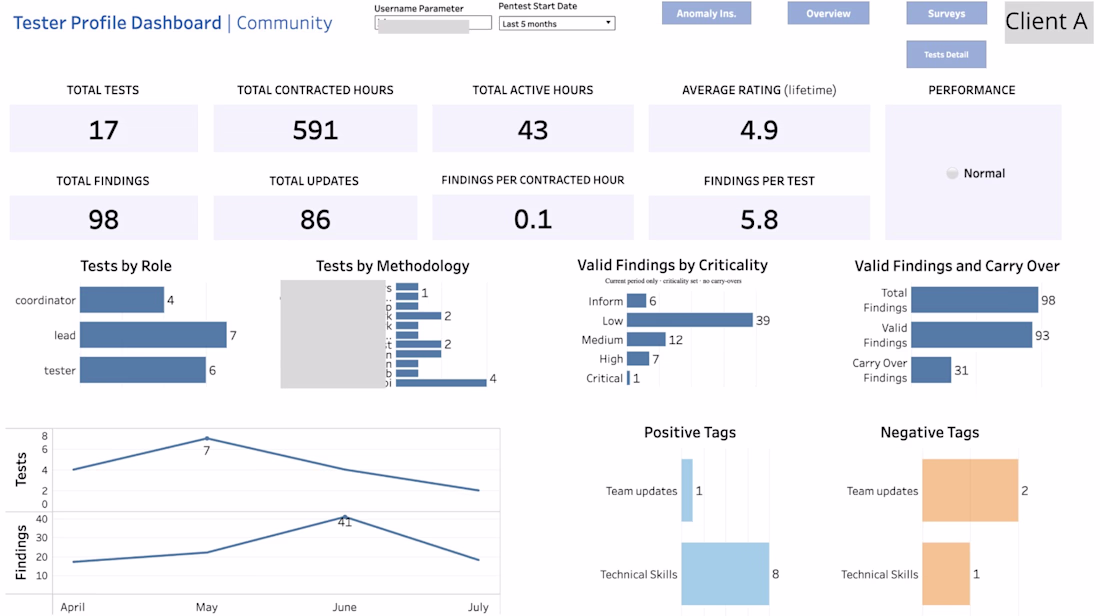Select the Tester Profile Dashboard title
This screenshot has width=1100, height=616.
(117, 22)
